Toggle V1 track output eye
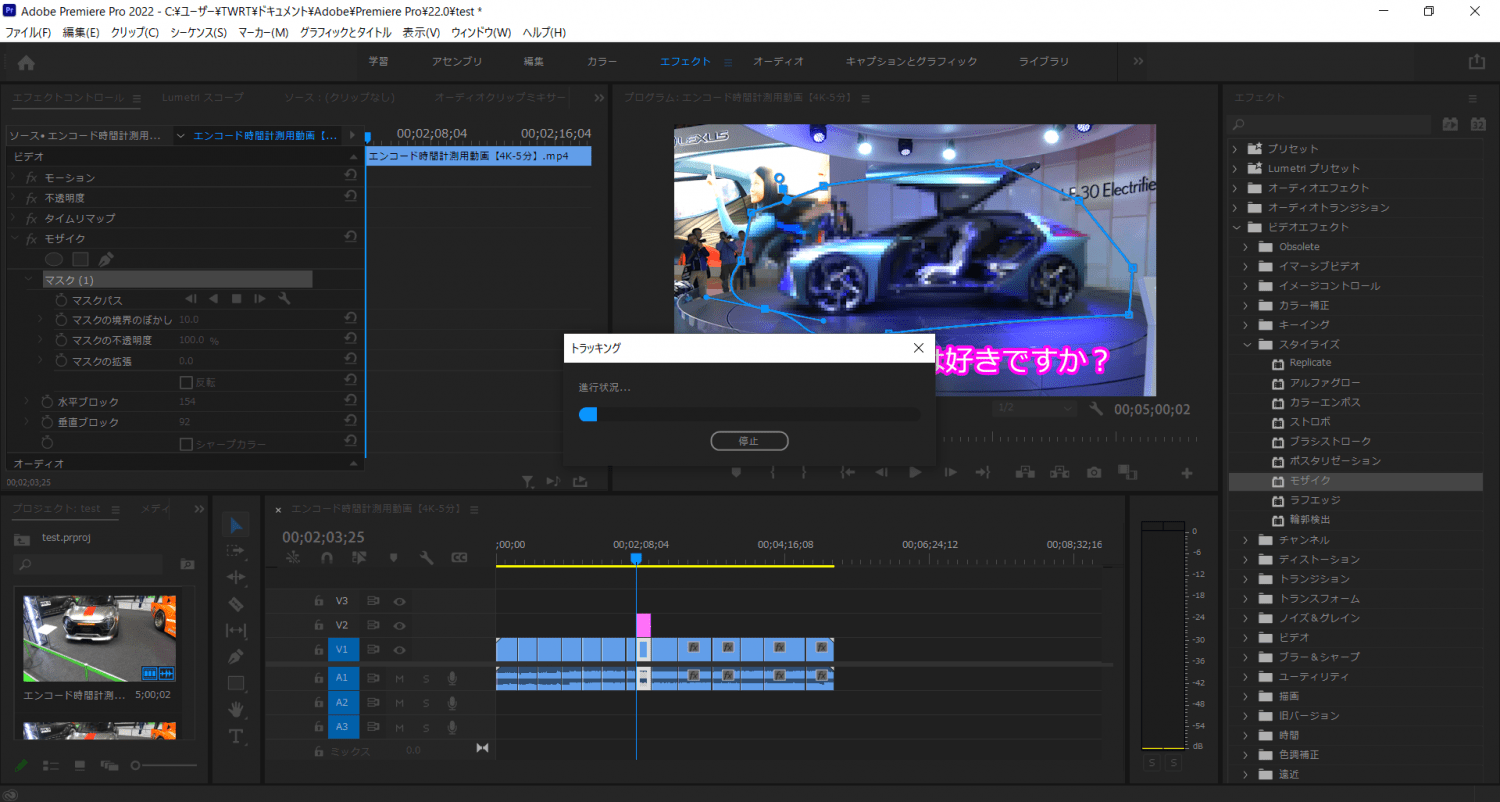This screenshot has height=802, width=1500. click(x=399, y=650)
